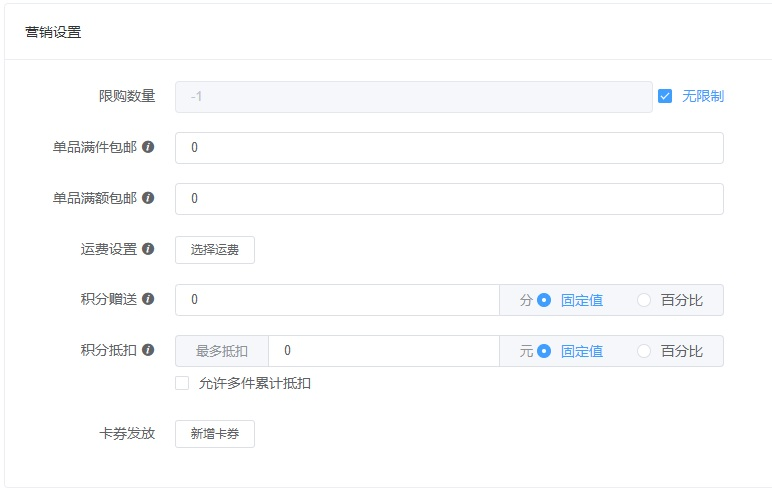Open info tooltip icon for 单品满额包邮
773x493 pixels.
coord(148,198)
